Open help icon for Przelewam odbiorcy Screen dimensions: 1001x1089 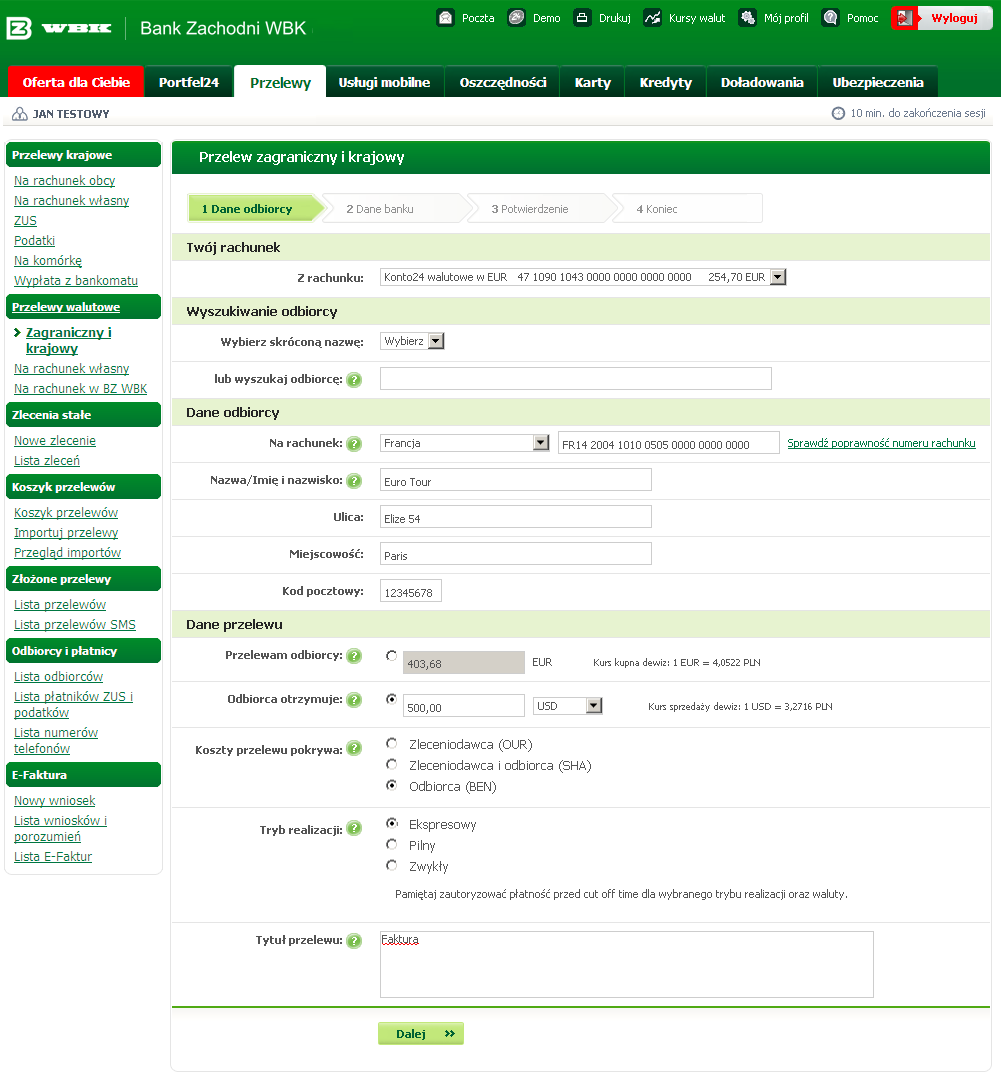[354, 656]
